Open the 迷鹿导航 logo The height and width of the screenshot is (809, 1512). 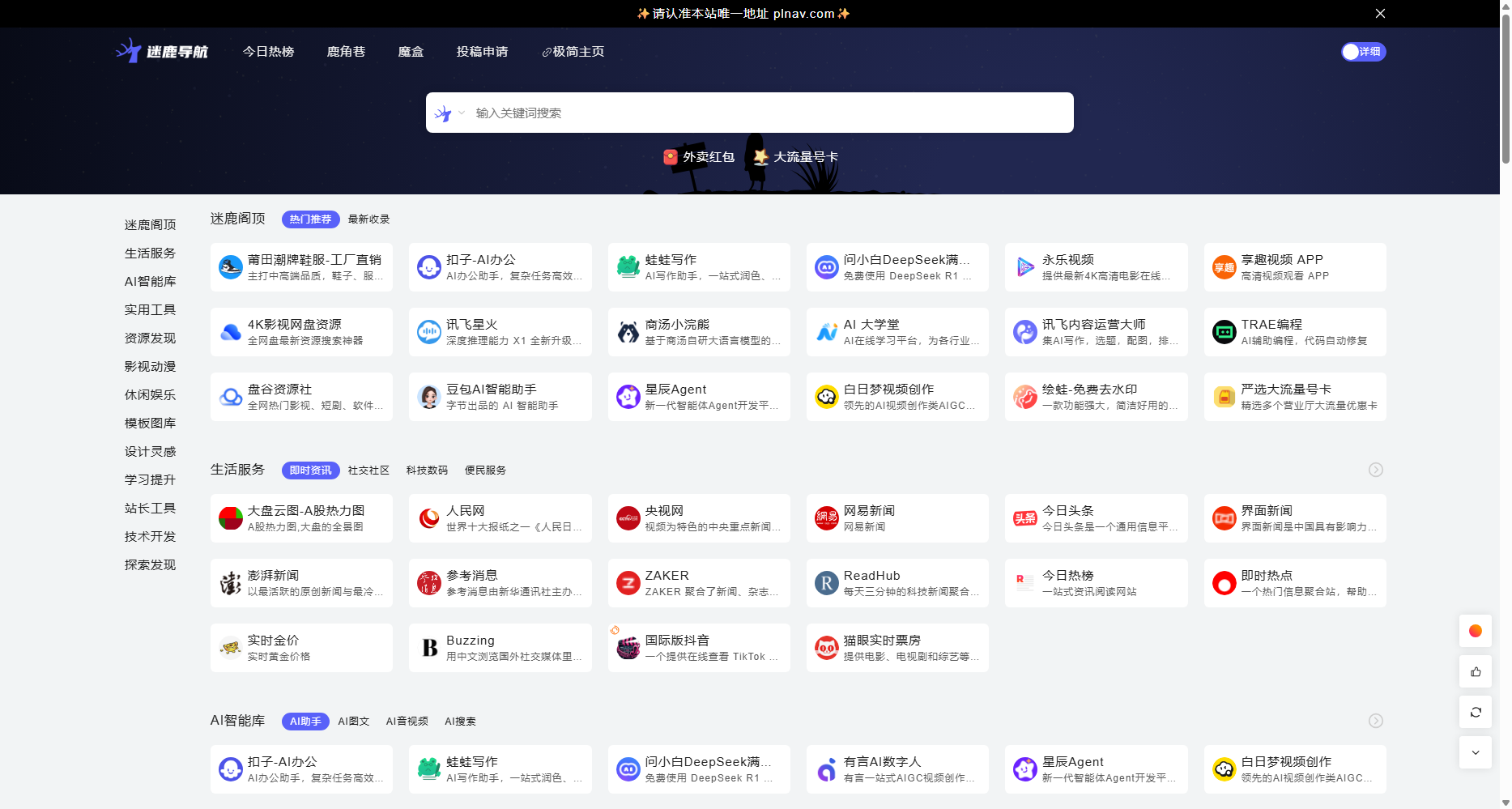point(162,51)
